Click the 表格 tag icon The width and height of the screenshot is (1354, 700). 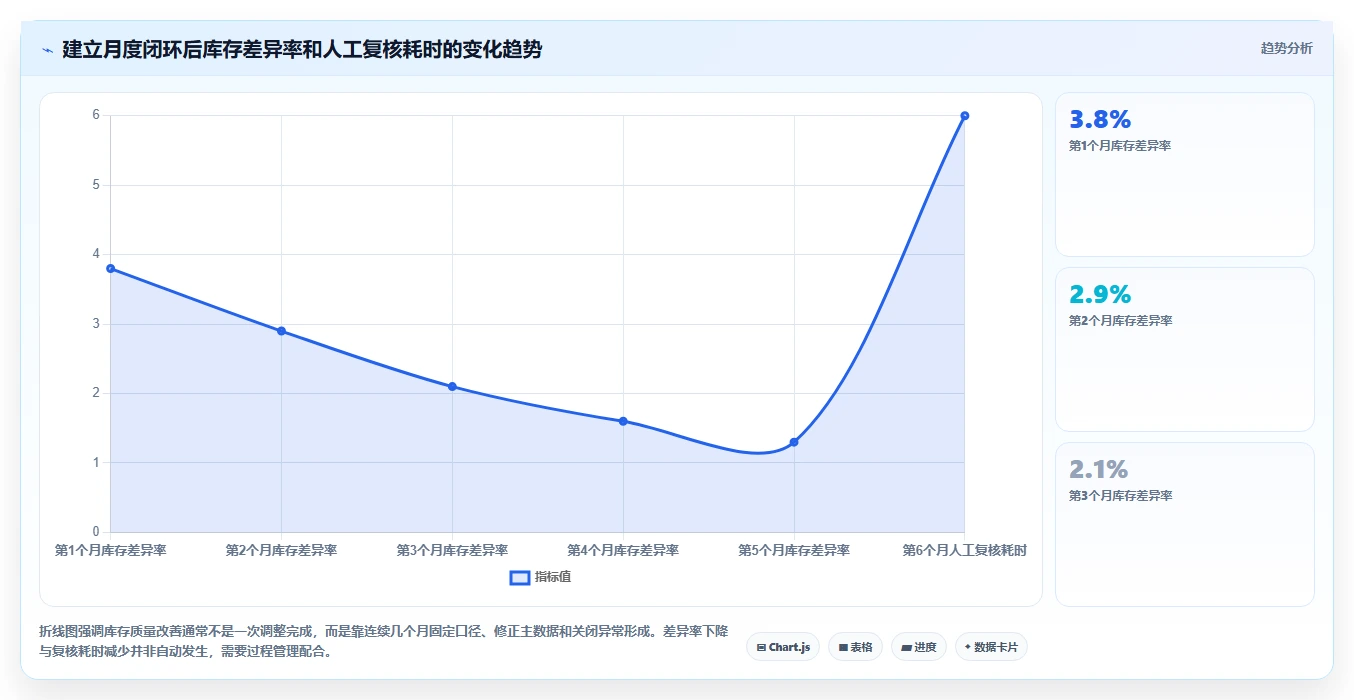843,648
